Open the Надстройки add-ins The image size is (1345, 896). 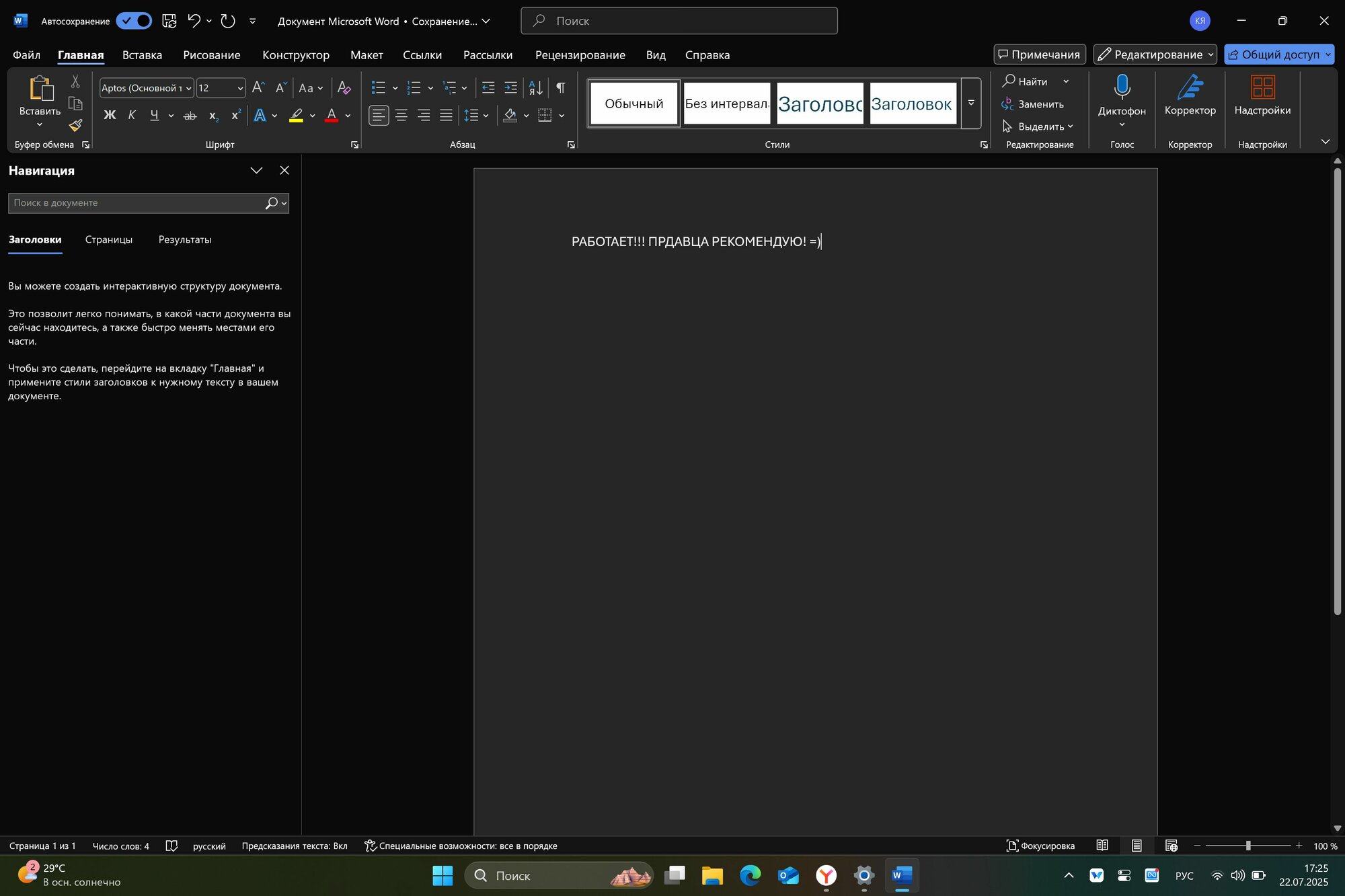click(x=1262, y=95)
